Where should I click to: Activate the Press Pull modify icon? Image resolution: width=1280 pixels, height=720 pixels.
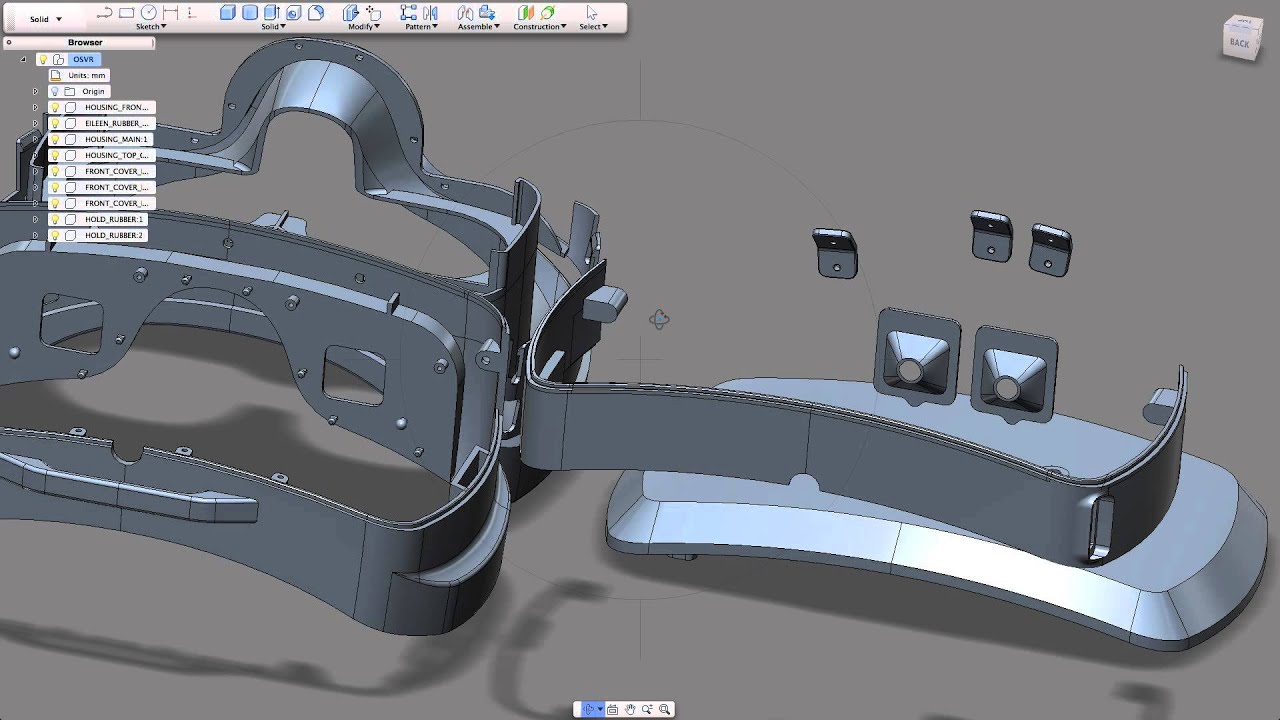point(351,13)
